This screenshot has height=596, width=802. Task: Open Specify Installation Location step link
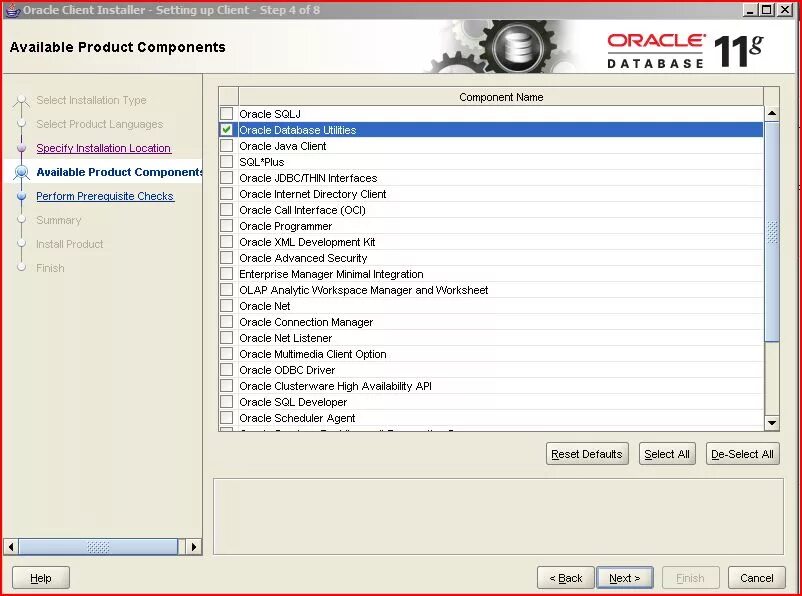pyautogui.click(x=103, y=148)
